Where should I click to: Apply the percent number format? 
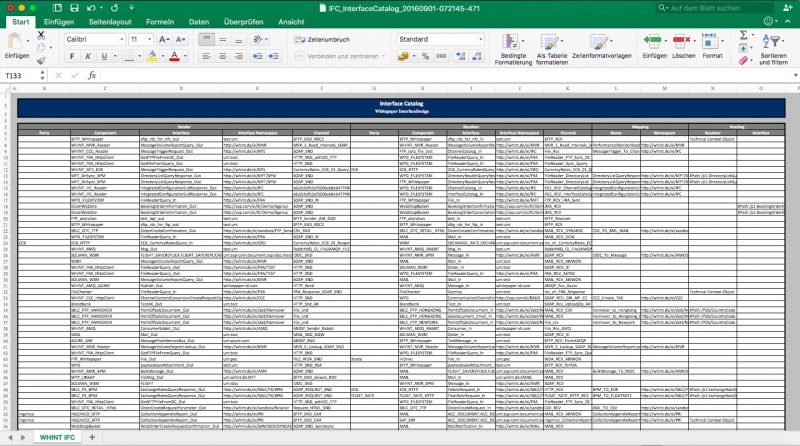coord(426,56)
